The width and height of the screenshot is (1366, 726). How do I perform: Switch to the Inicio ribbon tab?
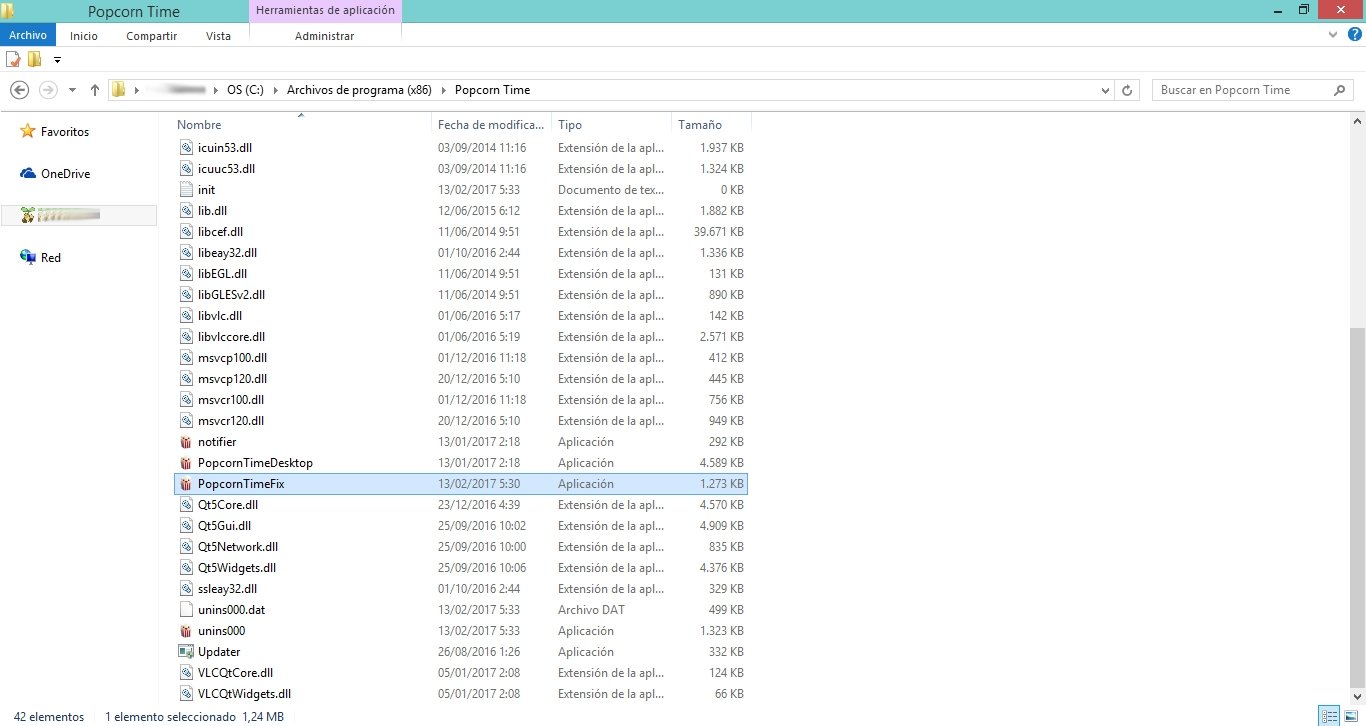[x=84, y=36]
